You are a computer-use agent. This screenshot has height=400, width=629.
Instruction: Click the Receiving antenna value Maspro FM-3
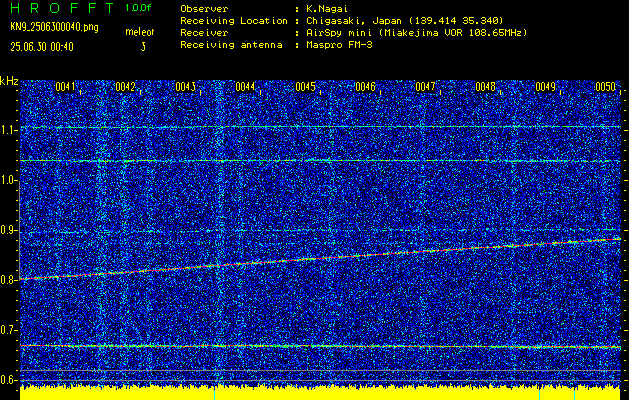[340, 45]
